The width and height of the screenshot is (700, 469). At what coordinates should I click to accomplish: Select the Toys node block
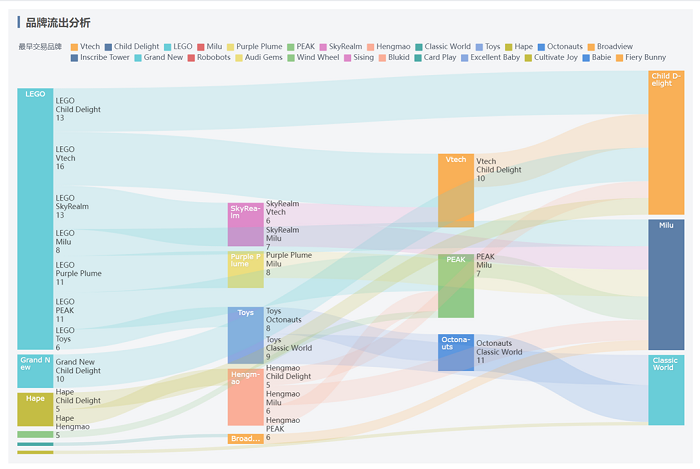[x=245, y=336]
